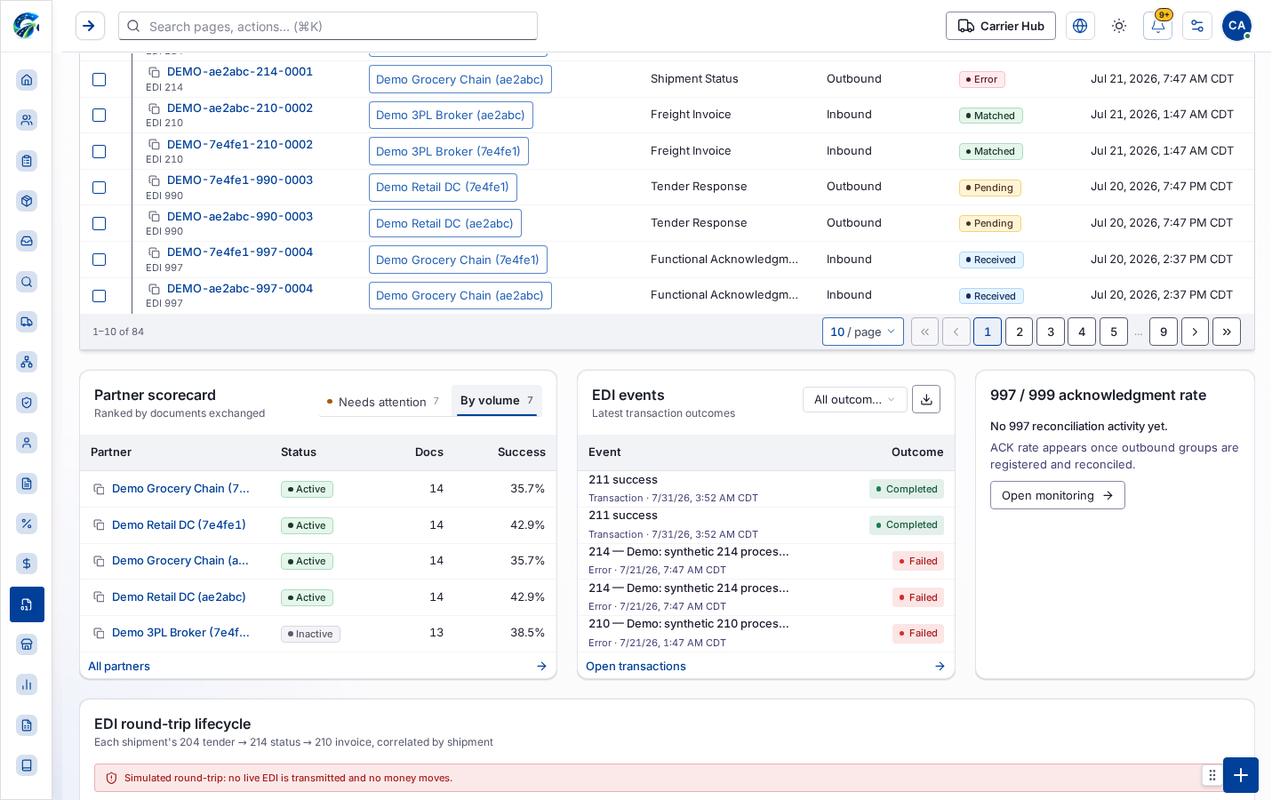Screen dimensions: 1280x800
Task: Copy the ID DEMO-ae2abc-214-0001
Action: 154,72
